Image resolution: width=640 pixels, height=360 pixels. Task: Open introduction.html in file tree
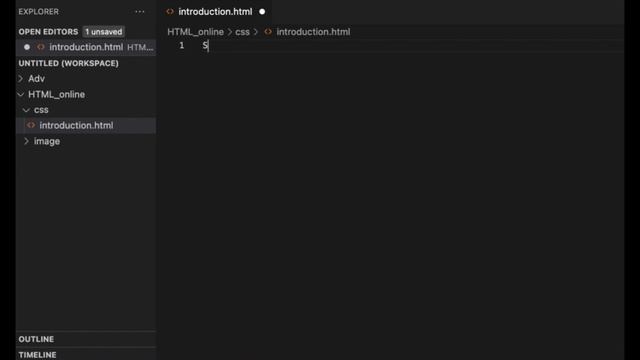pyautogui.click(x=76, y=126)
